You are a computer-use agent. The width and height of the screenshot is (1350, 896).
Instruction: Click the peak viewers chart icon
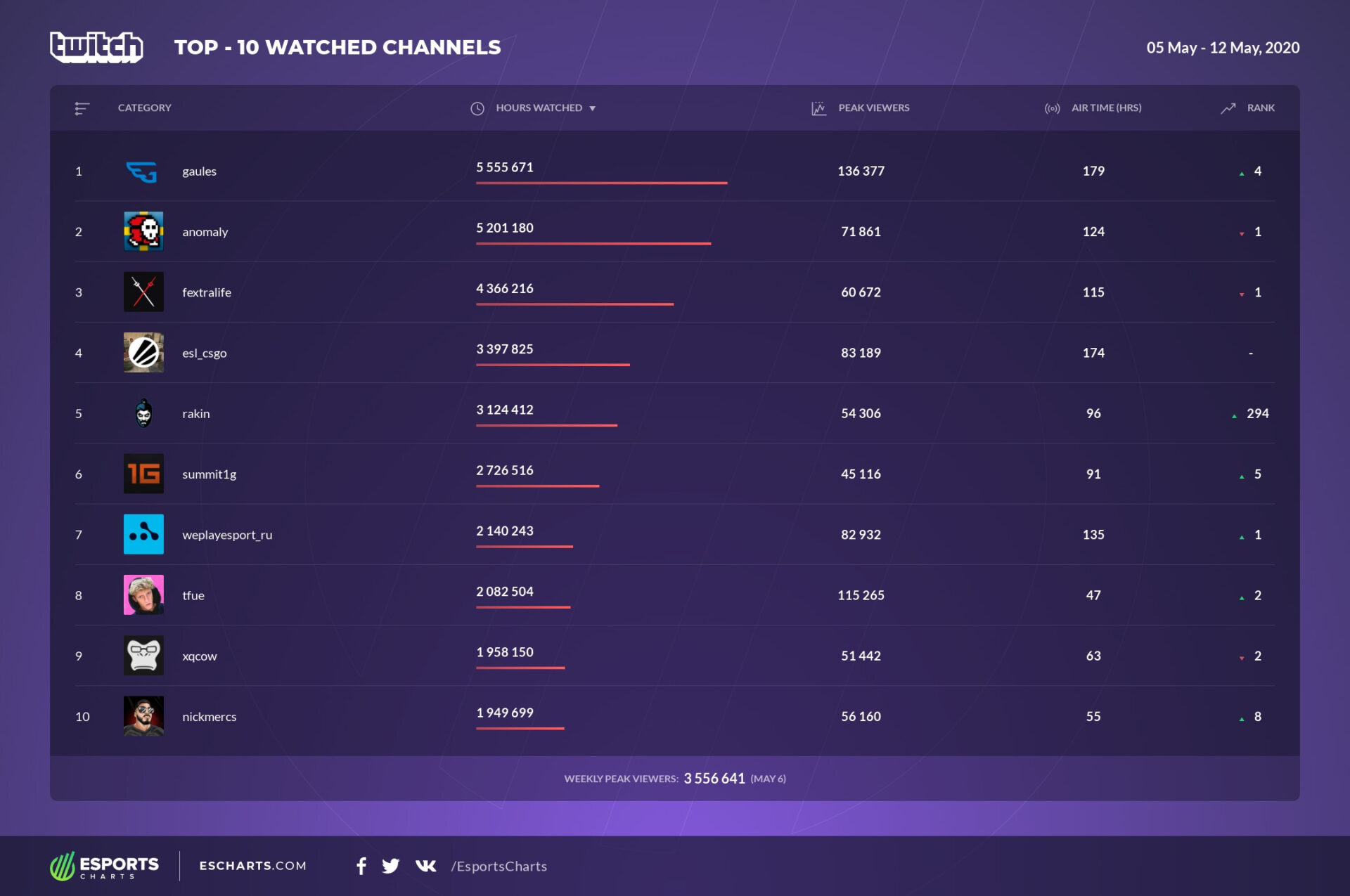818,108
